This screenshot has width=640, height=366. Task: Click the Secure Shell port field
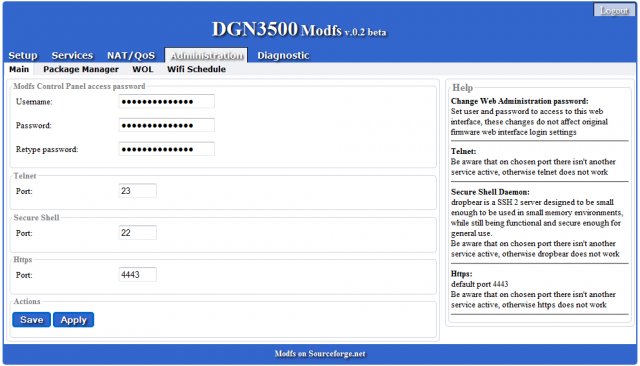[138, 233]
